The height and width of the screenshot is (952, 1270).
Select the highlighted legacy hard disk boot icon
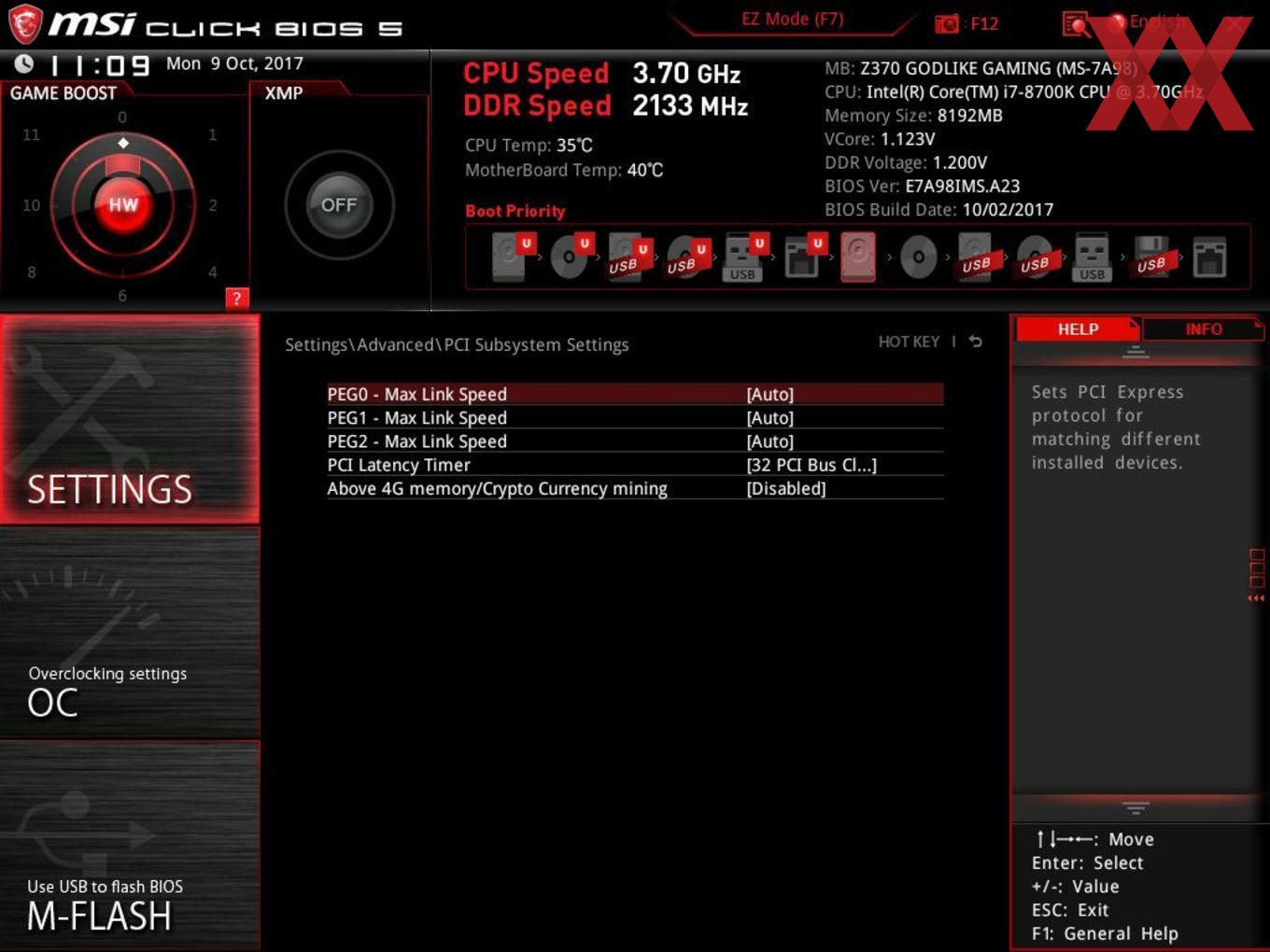pos(859,257)
